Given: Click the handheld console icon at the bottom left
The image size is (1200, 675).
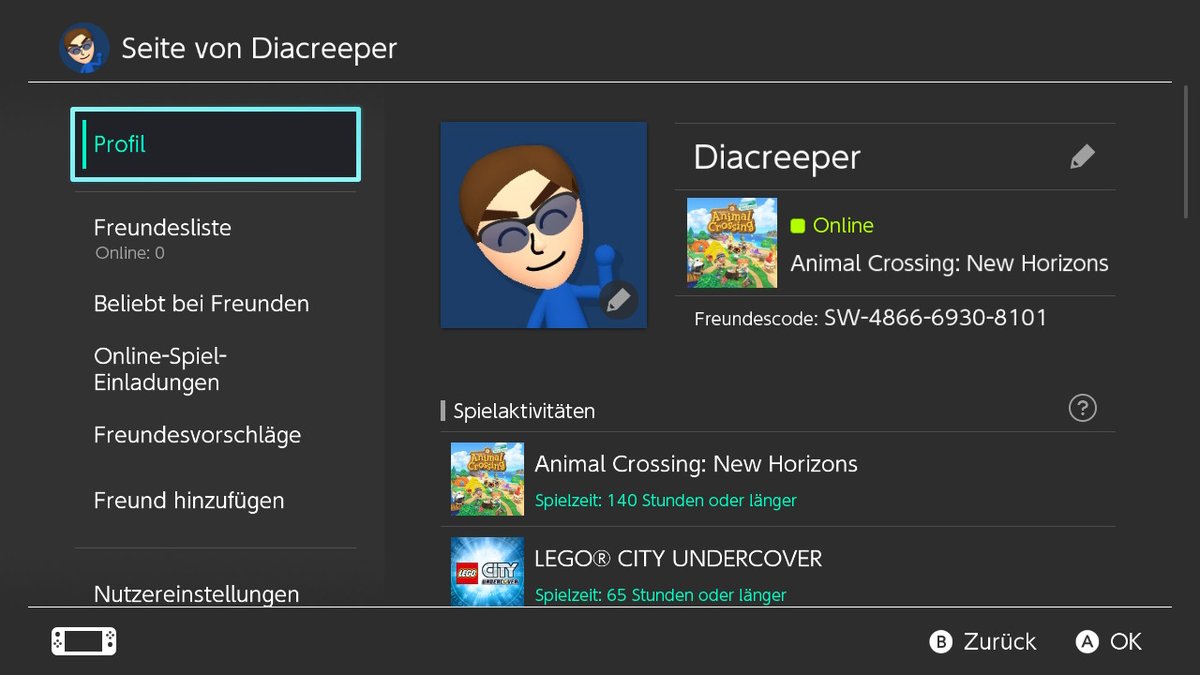Looking at the screenshot, I should [84, 641].
